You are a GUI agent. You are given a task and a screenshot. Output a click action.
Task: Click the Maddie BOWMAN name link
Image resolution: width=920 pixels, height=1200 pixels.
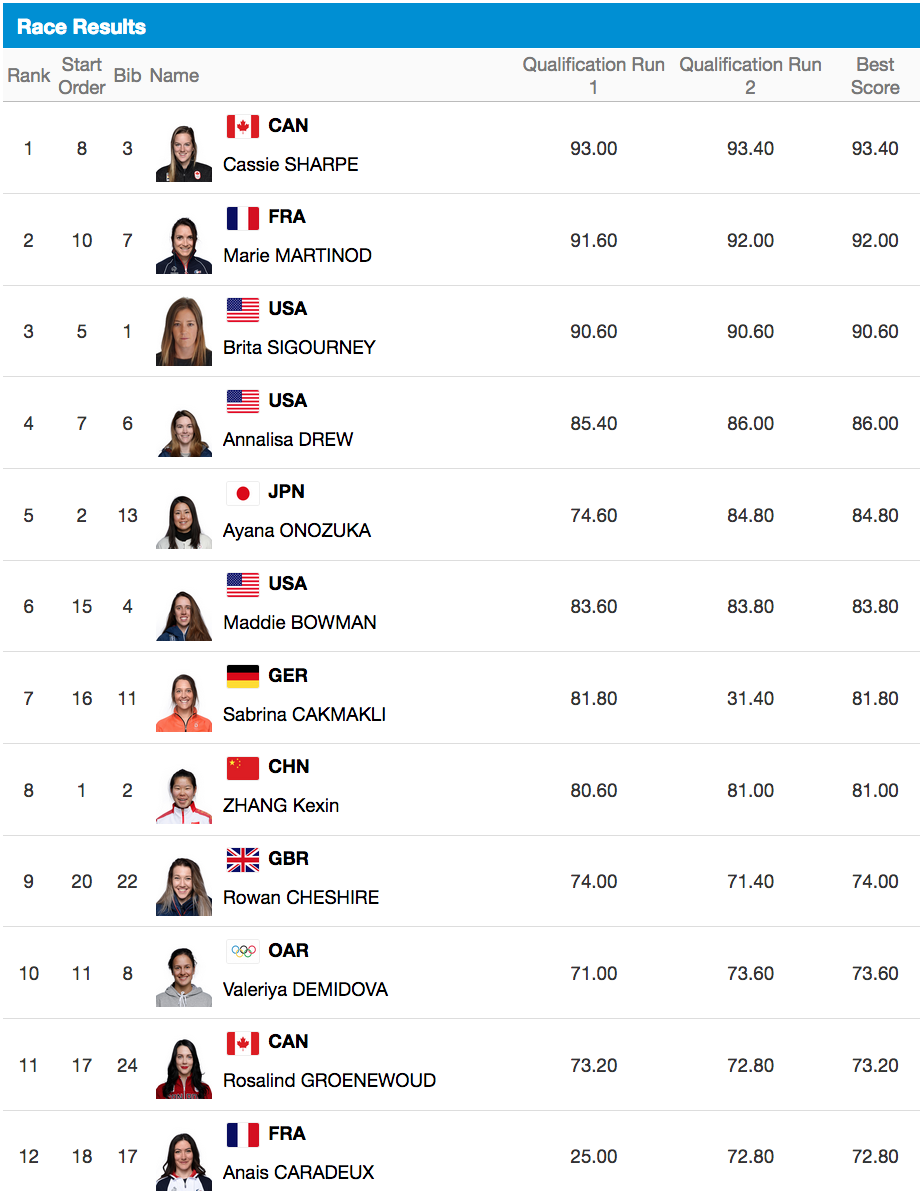[x=300, y=622]
